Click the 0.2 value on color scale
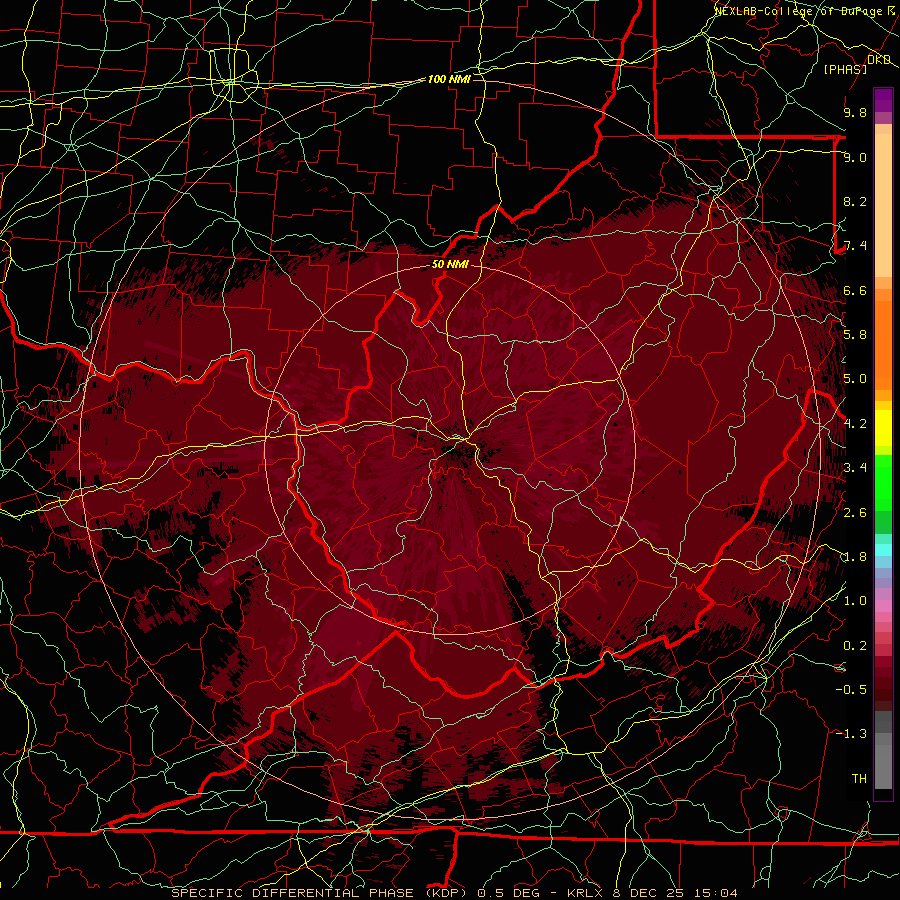 (x=855, y=646)
